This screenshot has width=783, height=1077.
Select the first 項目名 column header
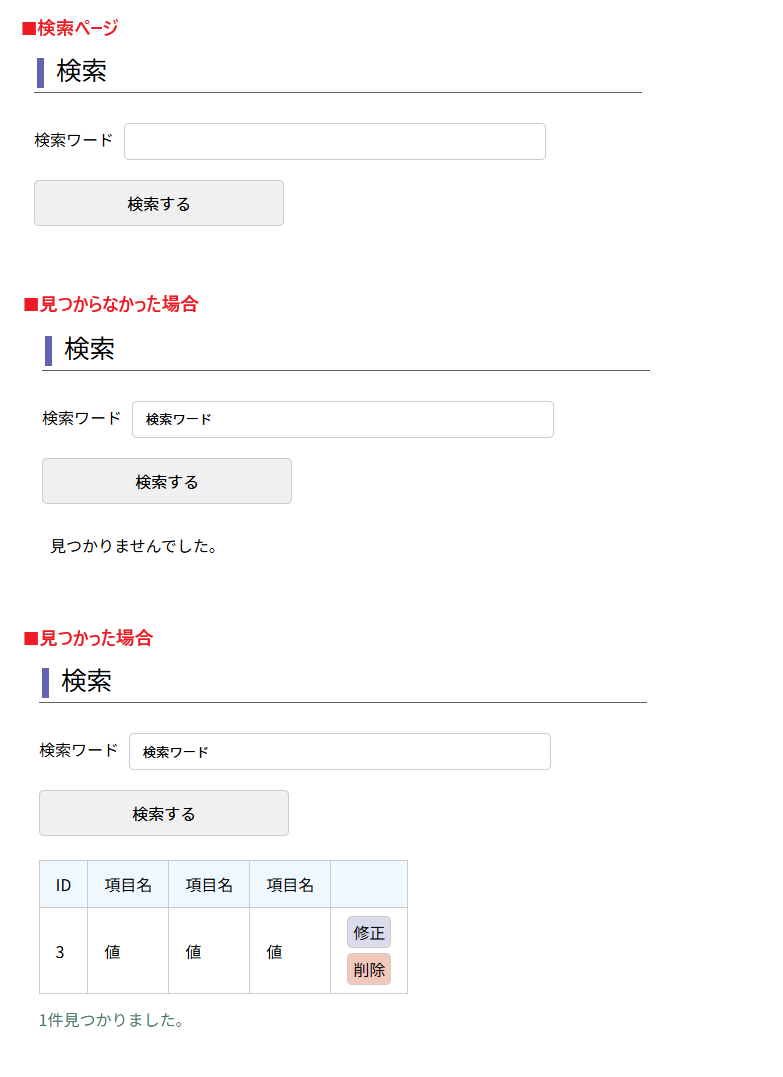tap(128, 885)
